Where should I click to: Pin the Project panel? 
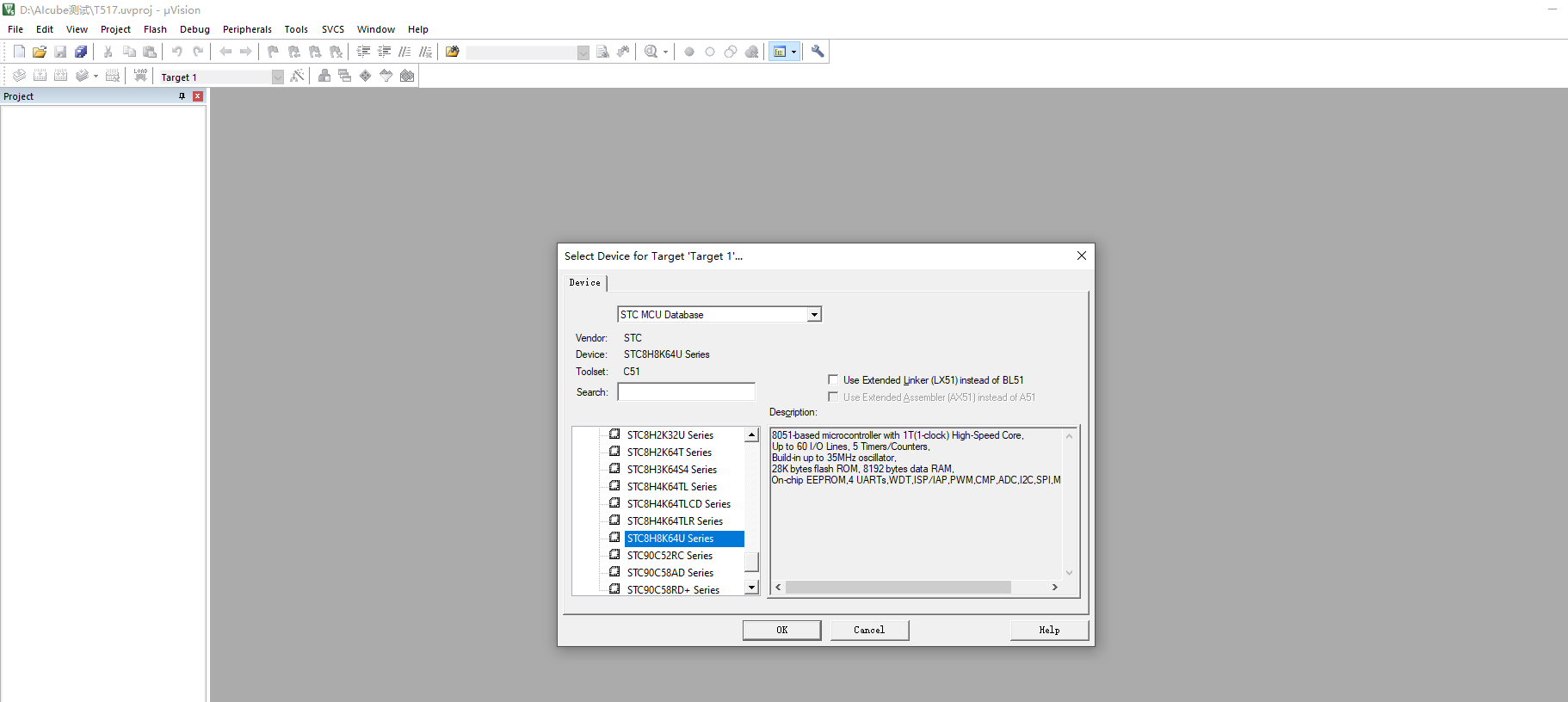(x=182, y=96)
